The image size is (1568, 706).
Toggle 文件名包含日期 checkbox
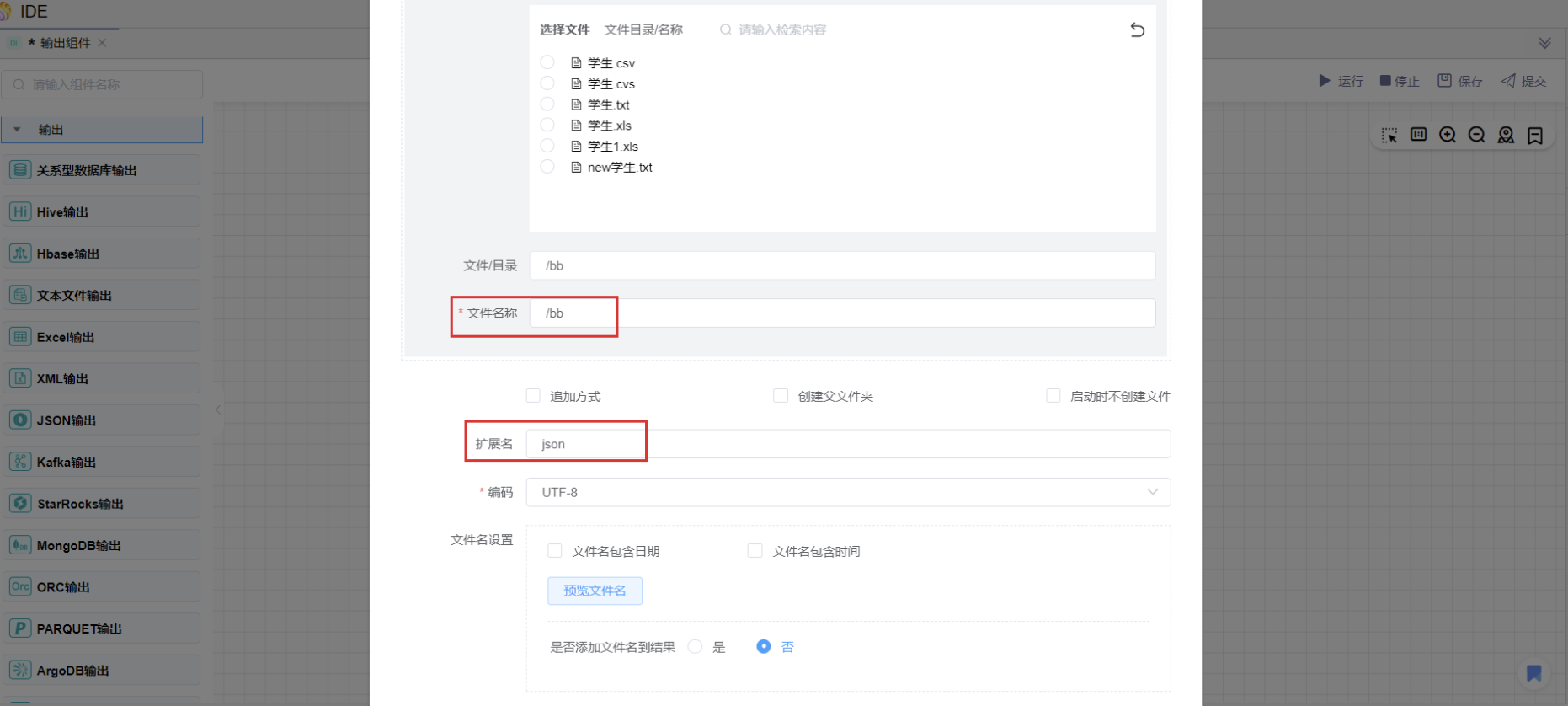coord(555,551)
